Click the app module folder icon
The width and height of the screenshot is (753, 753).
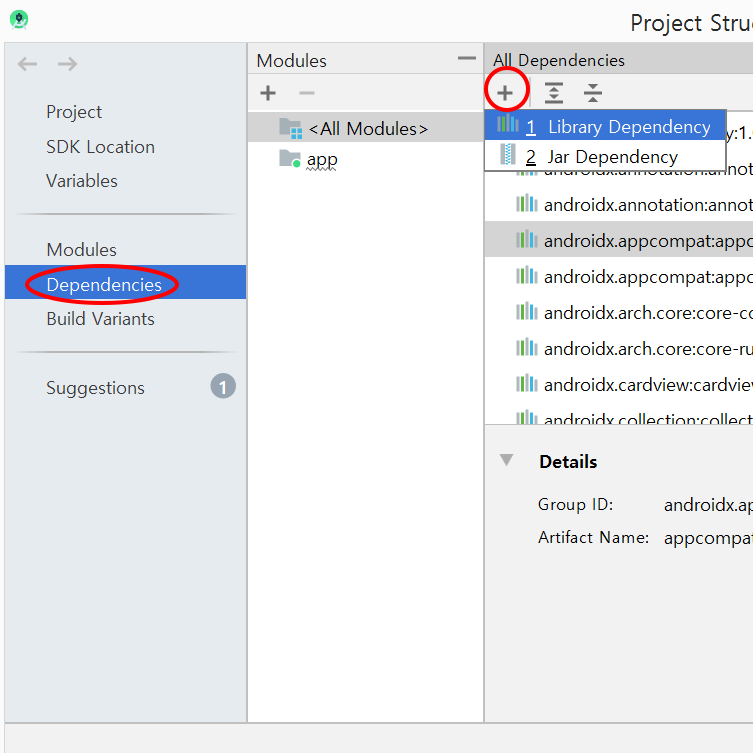290,158
